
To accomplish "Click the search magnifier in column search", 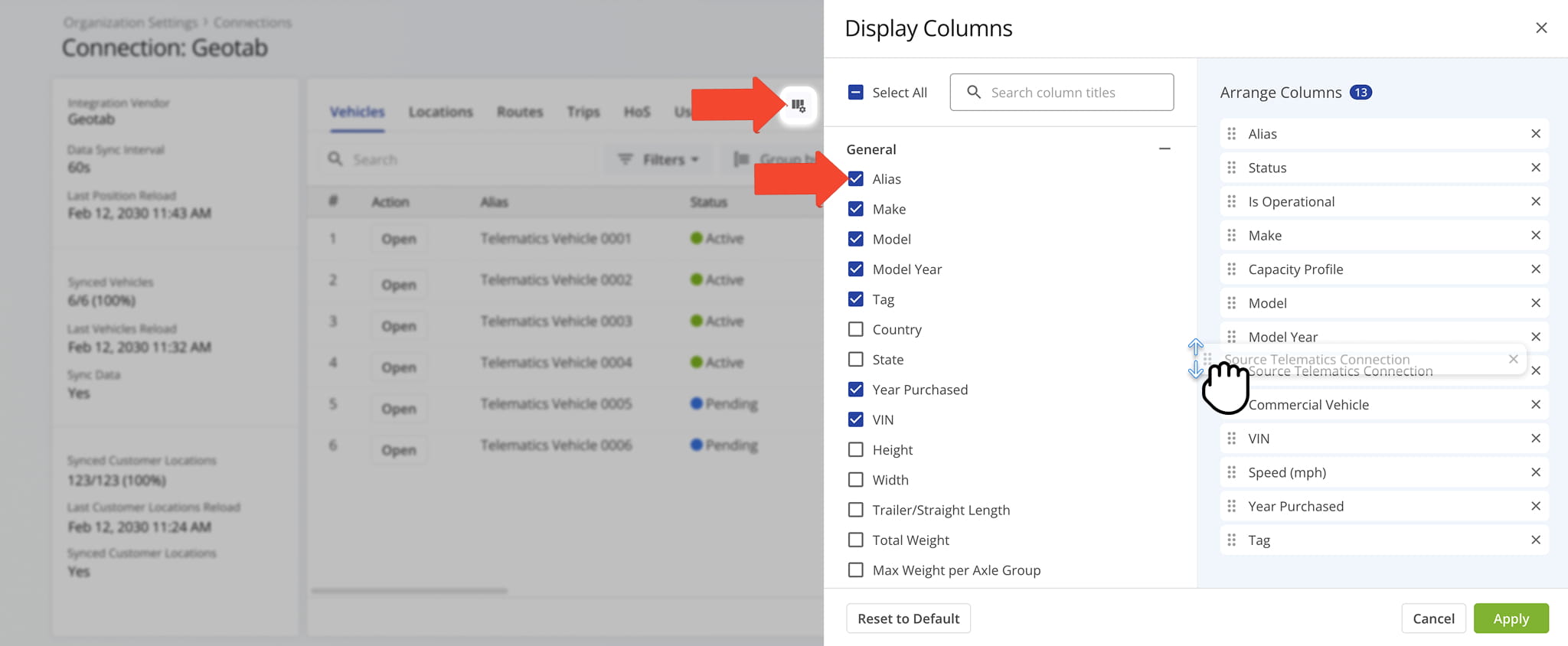I will pyautogui.click(x=974, y=93).
